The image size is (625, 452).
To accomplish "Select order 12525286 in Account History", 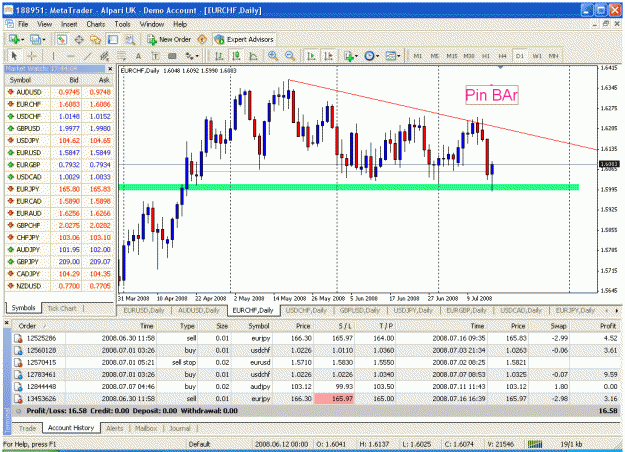I will pos(316,338).
